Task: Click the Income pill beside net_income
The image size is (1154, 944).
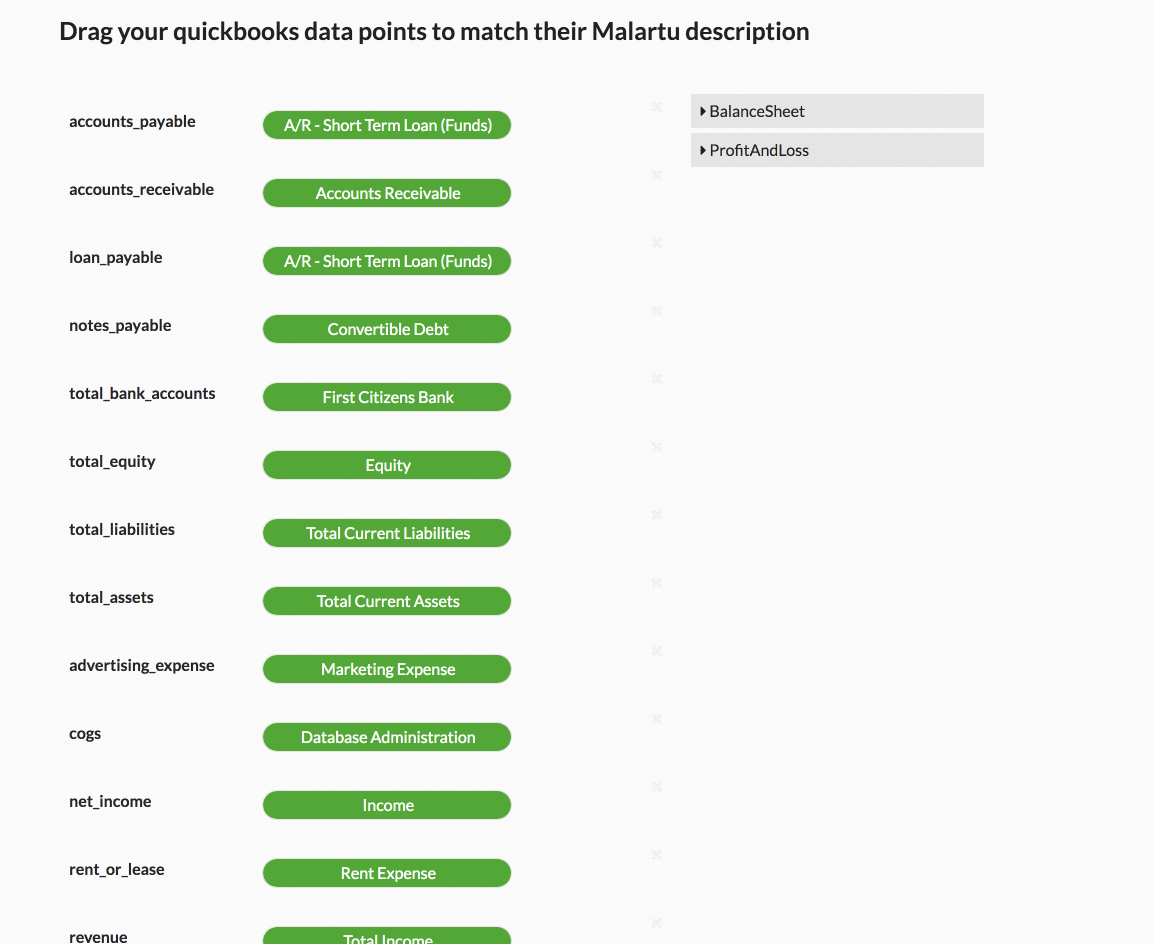Action: pyautogui.click(x=387, y=805)
